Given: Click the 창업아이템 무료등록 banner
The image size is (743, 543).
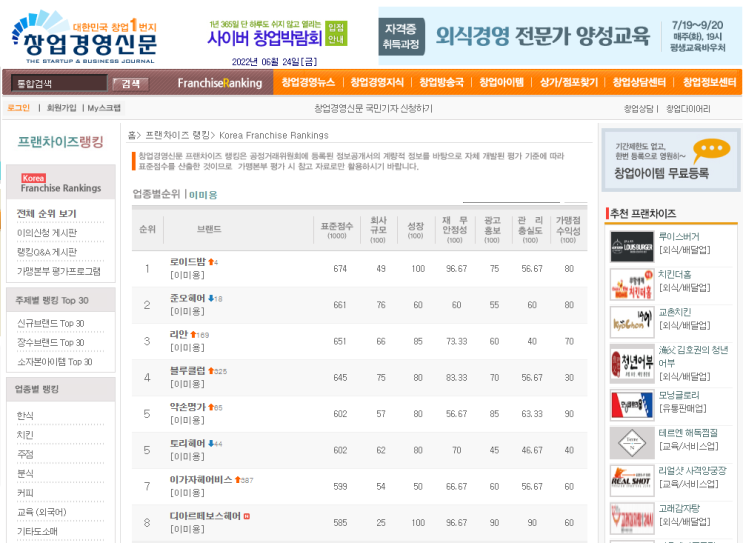Looking at the screenshot, I should point(671,160).
